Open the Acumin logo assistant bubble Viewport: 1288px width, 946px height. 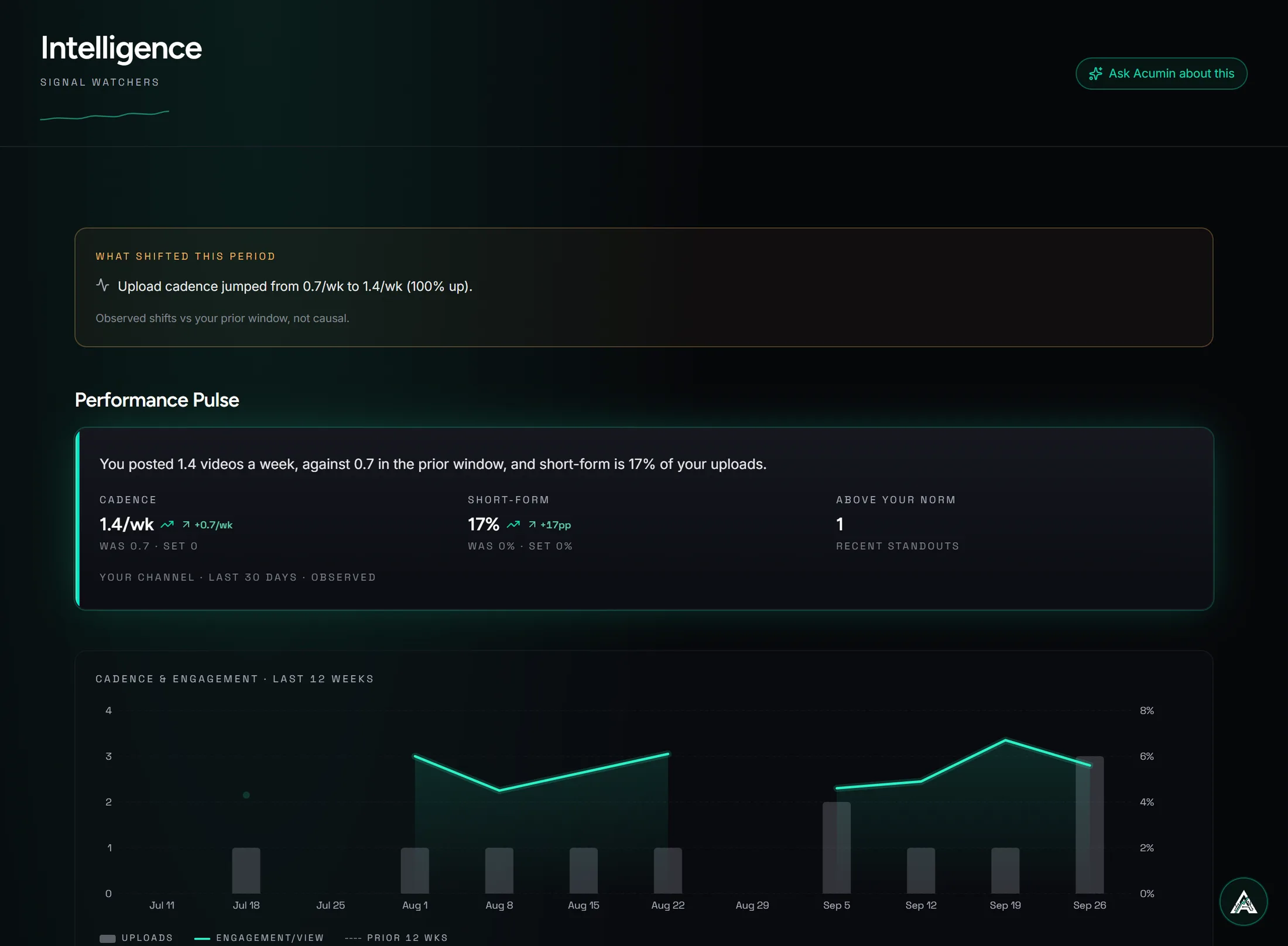[x=1244, y=902]
